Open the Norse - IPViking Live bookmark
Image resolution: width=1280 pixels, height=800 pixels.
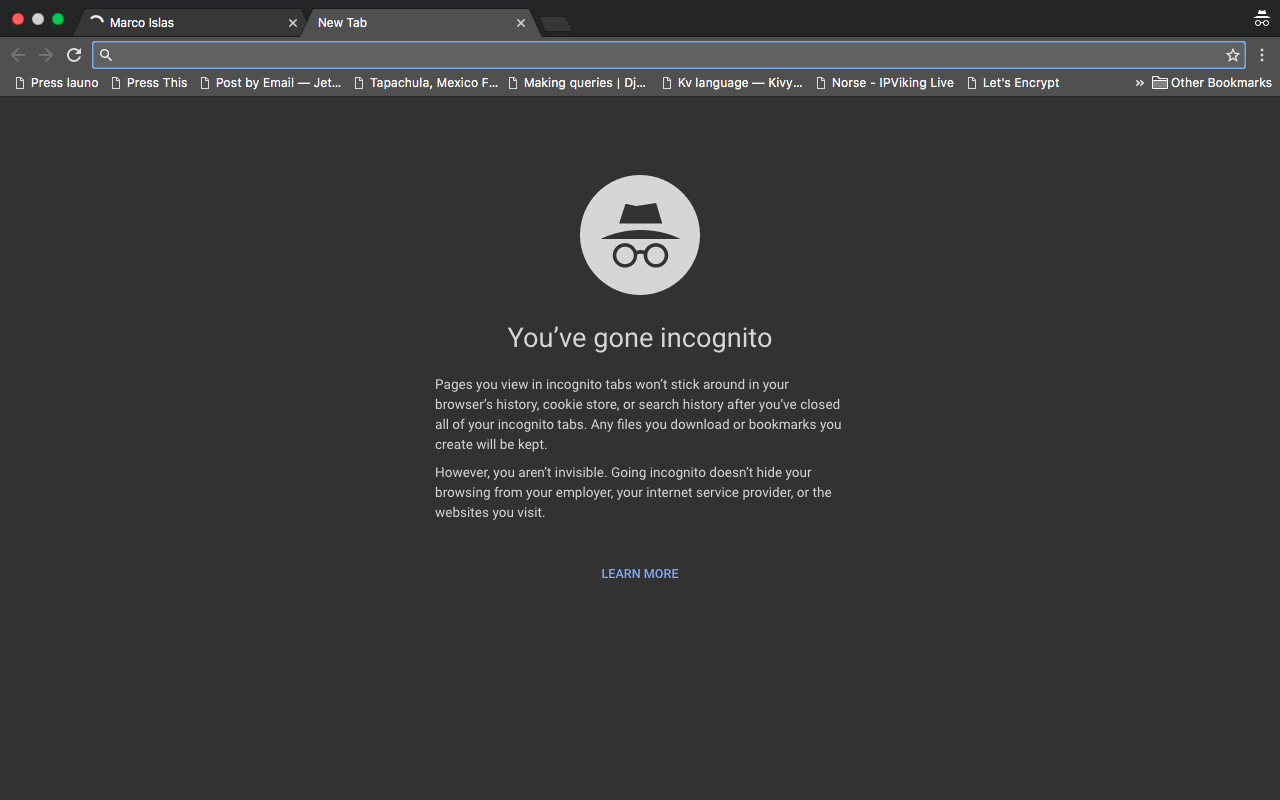click(884, 83)
